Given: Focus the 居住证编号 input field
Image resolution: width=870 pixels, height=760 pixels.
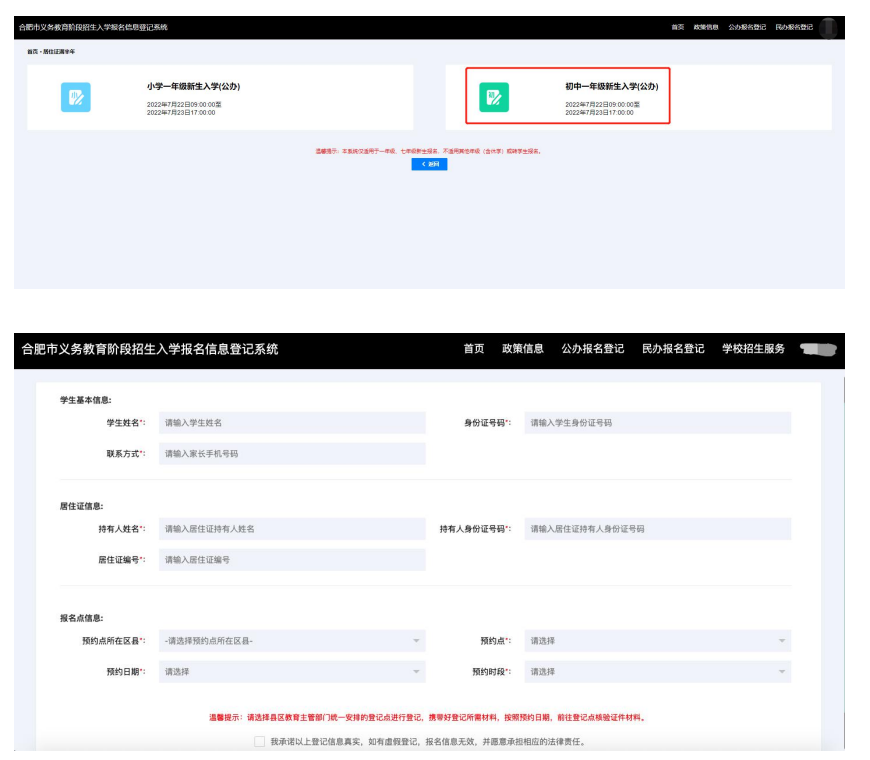Looking at the screenshot, I should [291, 560].
